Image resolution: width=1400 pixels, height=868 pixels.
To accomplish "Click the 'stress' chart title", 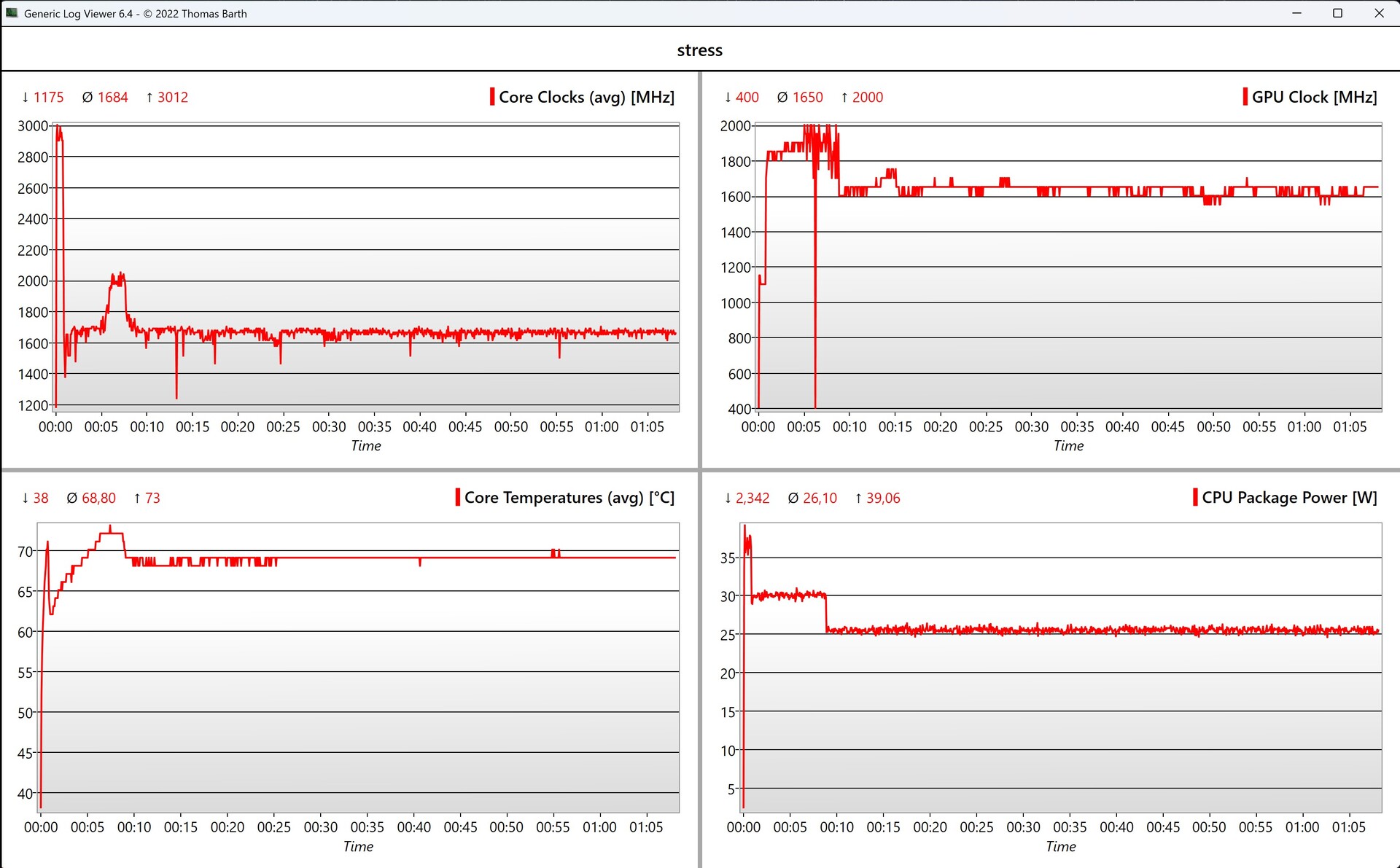I will click(x=699, y=50).
